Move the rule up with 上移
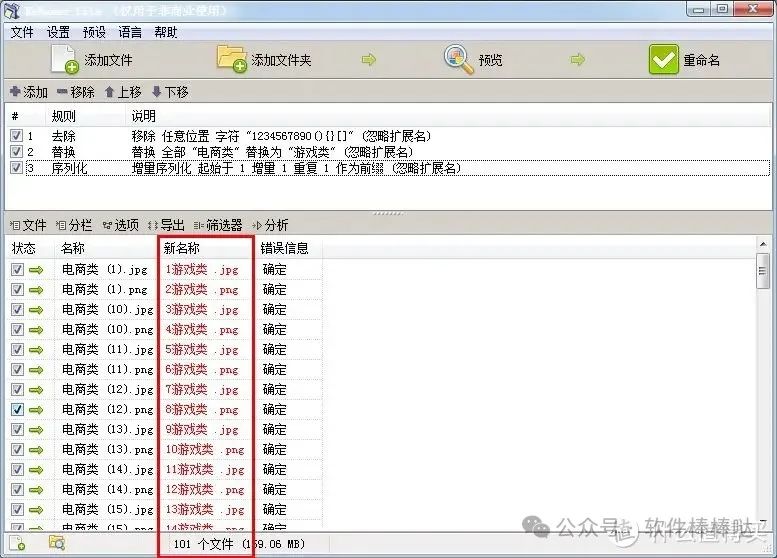 123,92
